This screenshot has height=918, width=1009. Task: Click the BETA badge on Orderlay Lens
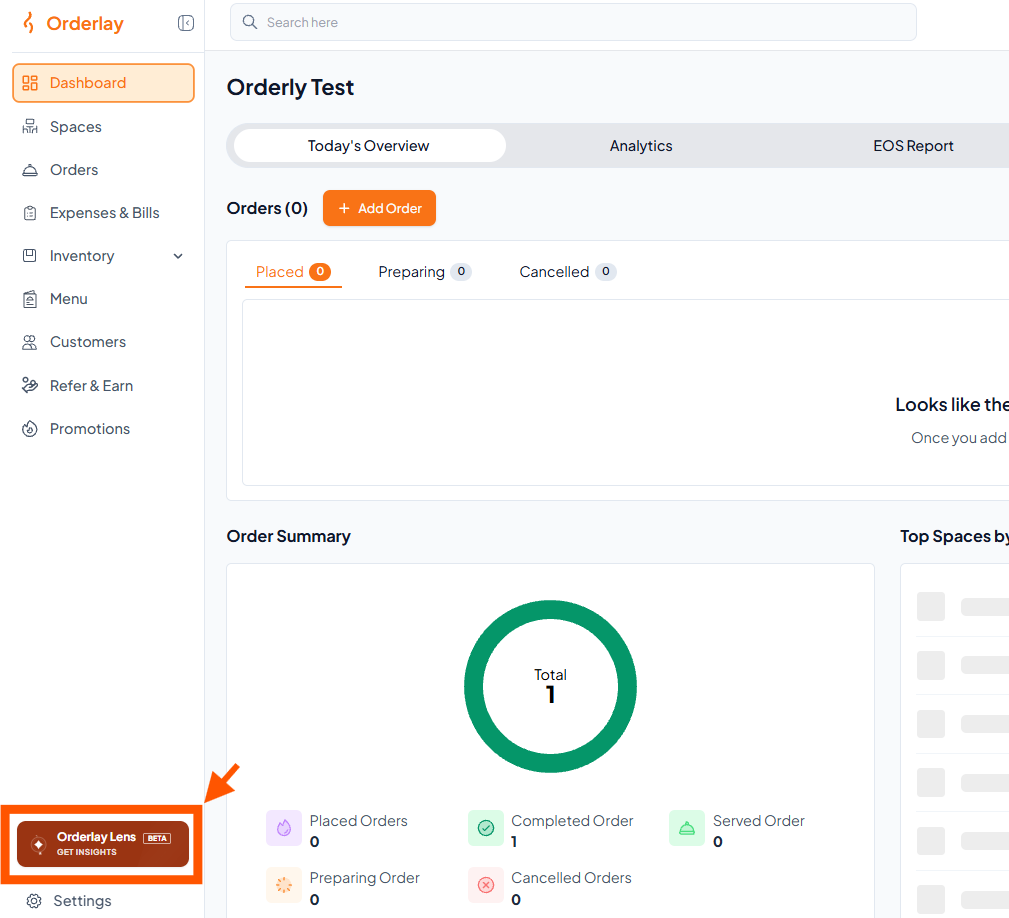coord(157,838)
